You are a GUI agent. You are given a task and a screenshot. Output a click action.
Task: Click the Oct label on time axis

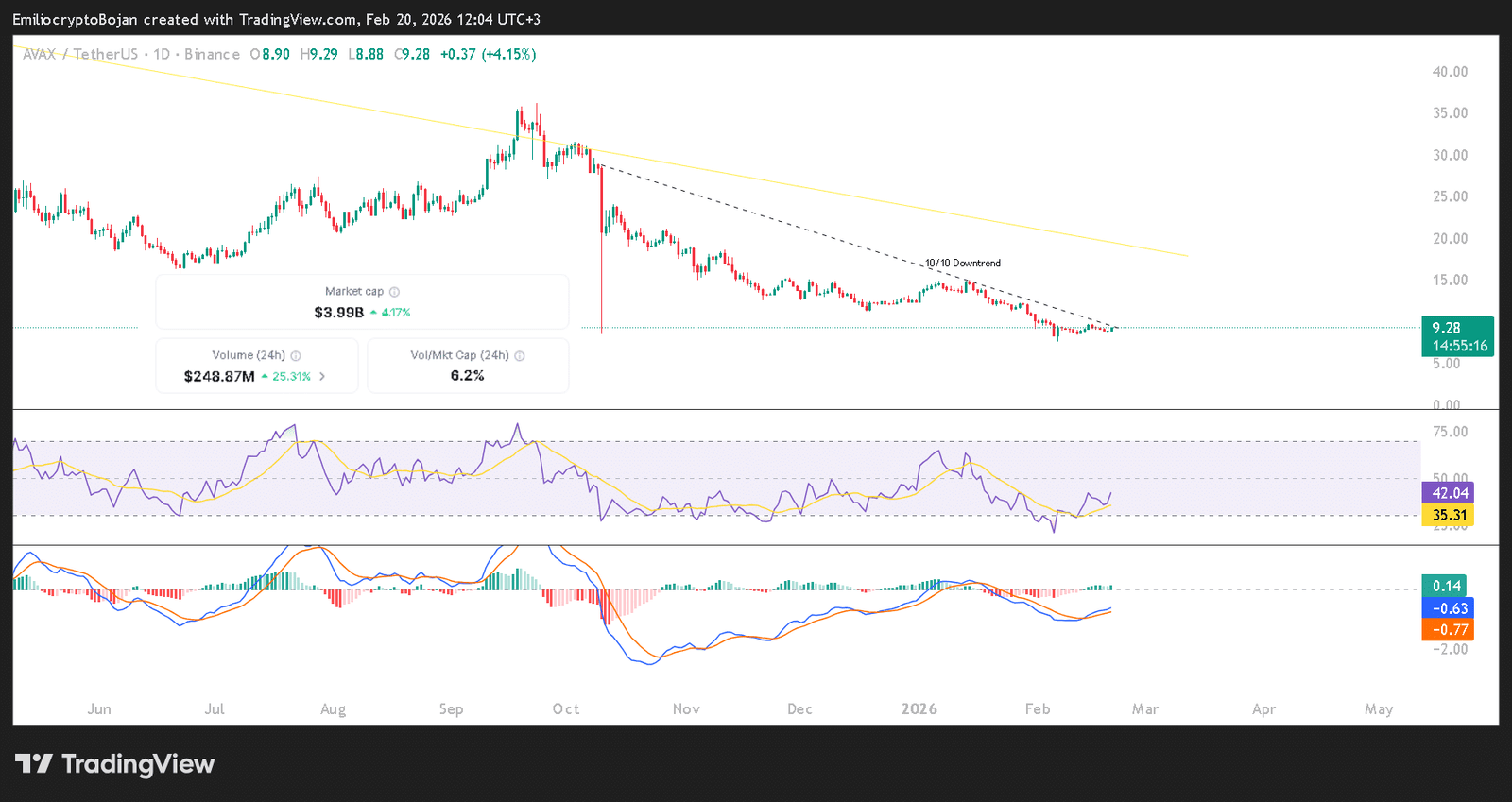click(565, 708)
